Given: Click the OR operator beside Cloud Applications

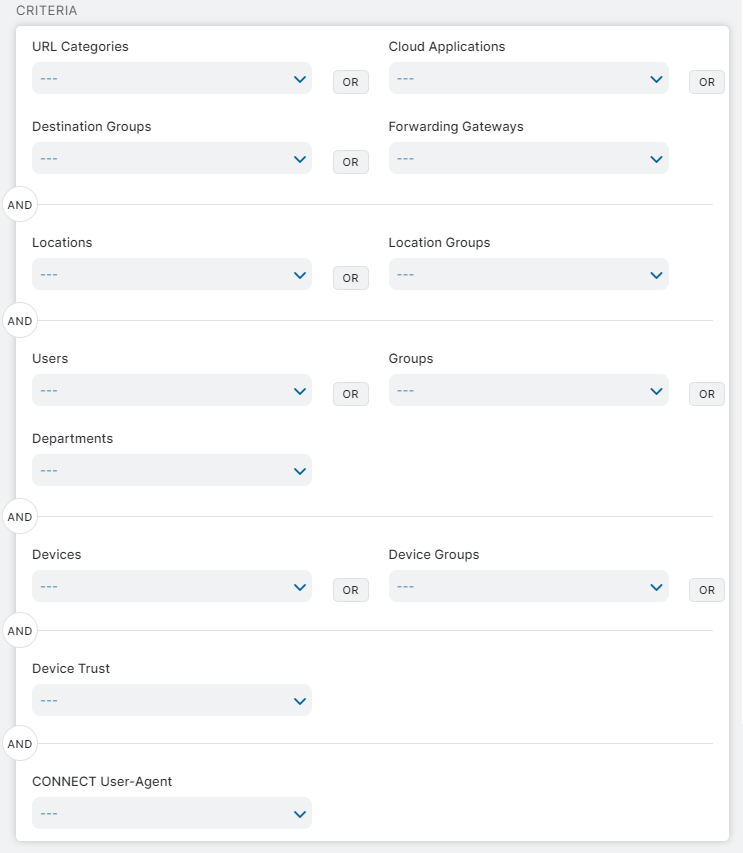Looking at the screenshot, I should pyautogui.click(x=707, y=82).
